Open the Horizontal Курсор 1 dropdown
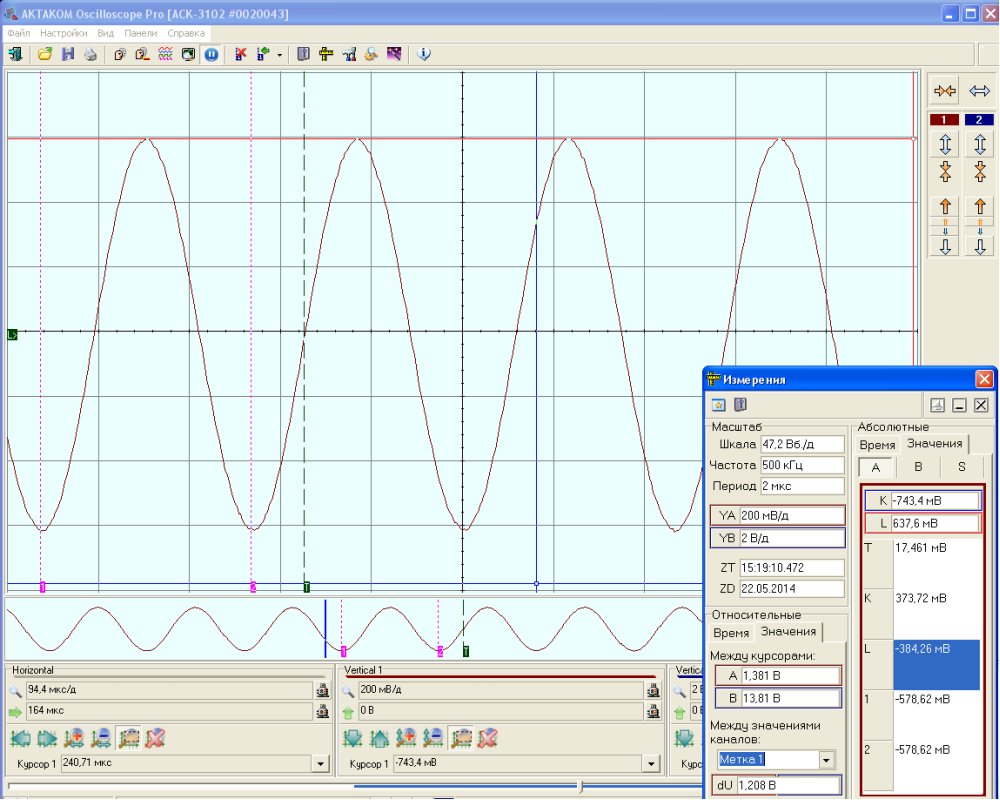 pos(320,764)
